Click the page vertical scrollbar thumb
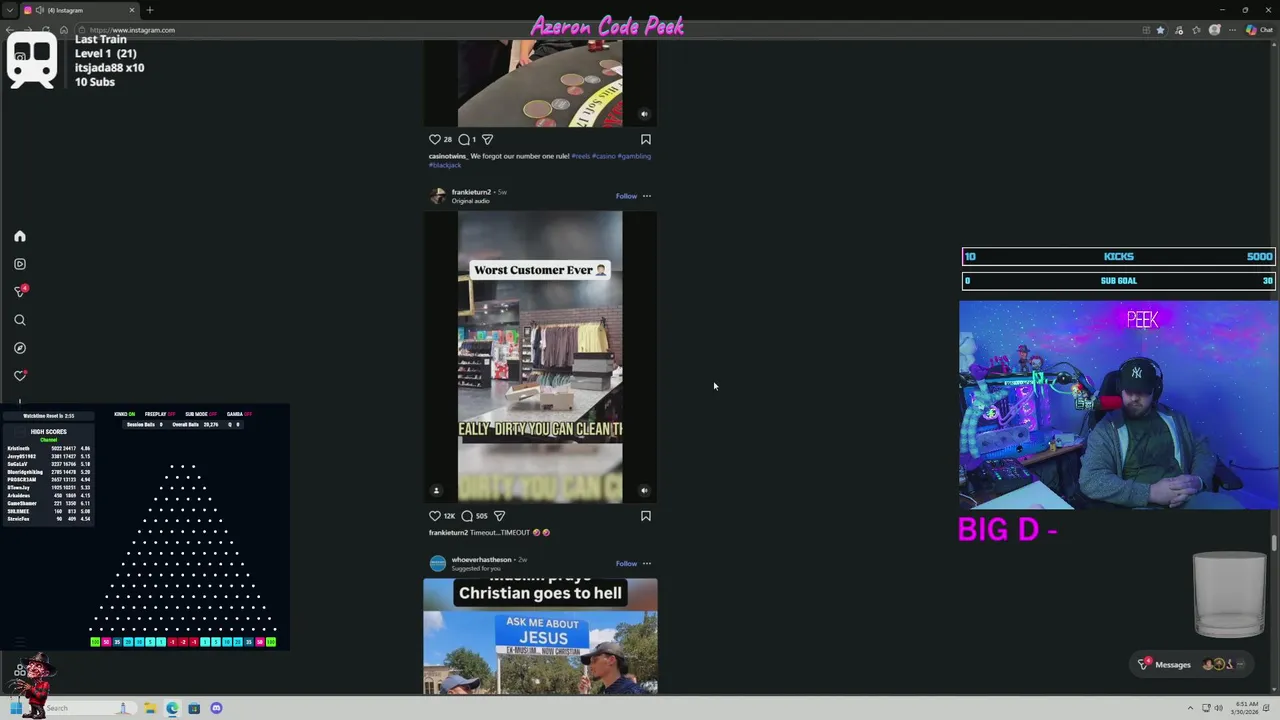Image resolution: width=1280 pixels, height=720 pixels. pos(1274,543)
